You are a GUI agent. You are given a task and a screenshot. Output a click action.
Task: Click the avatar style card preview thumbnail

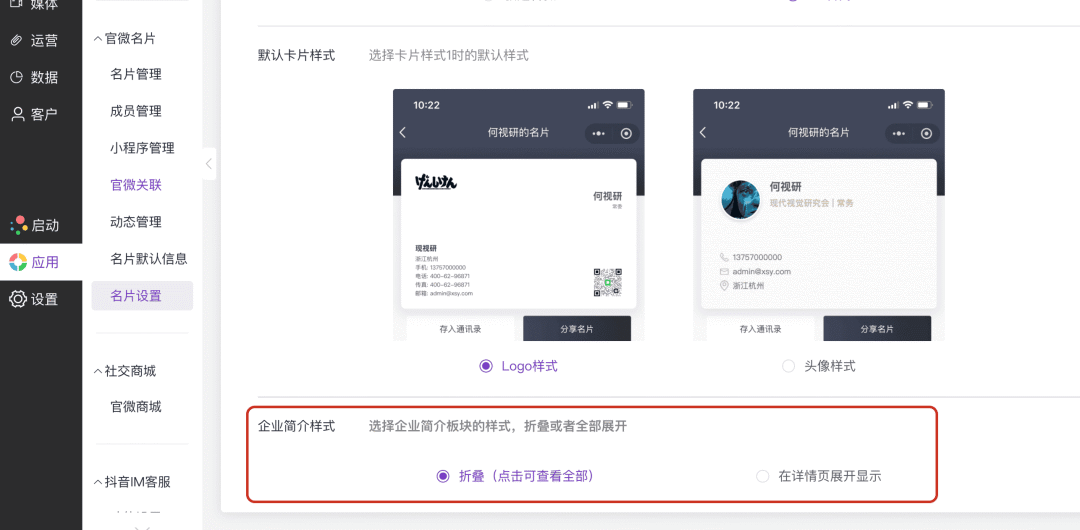click(x=818, y=215)
